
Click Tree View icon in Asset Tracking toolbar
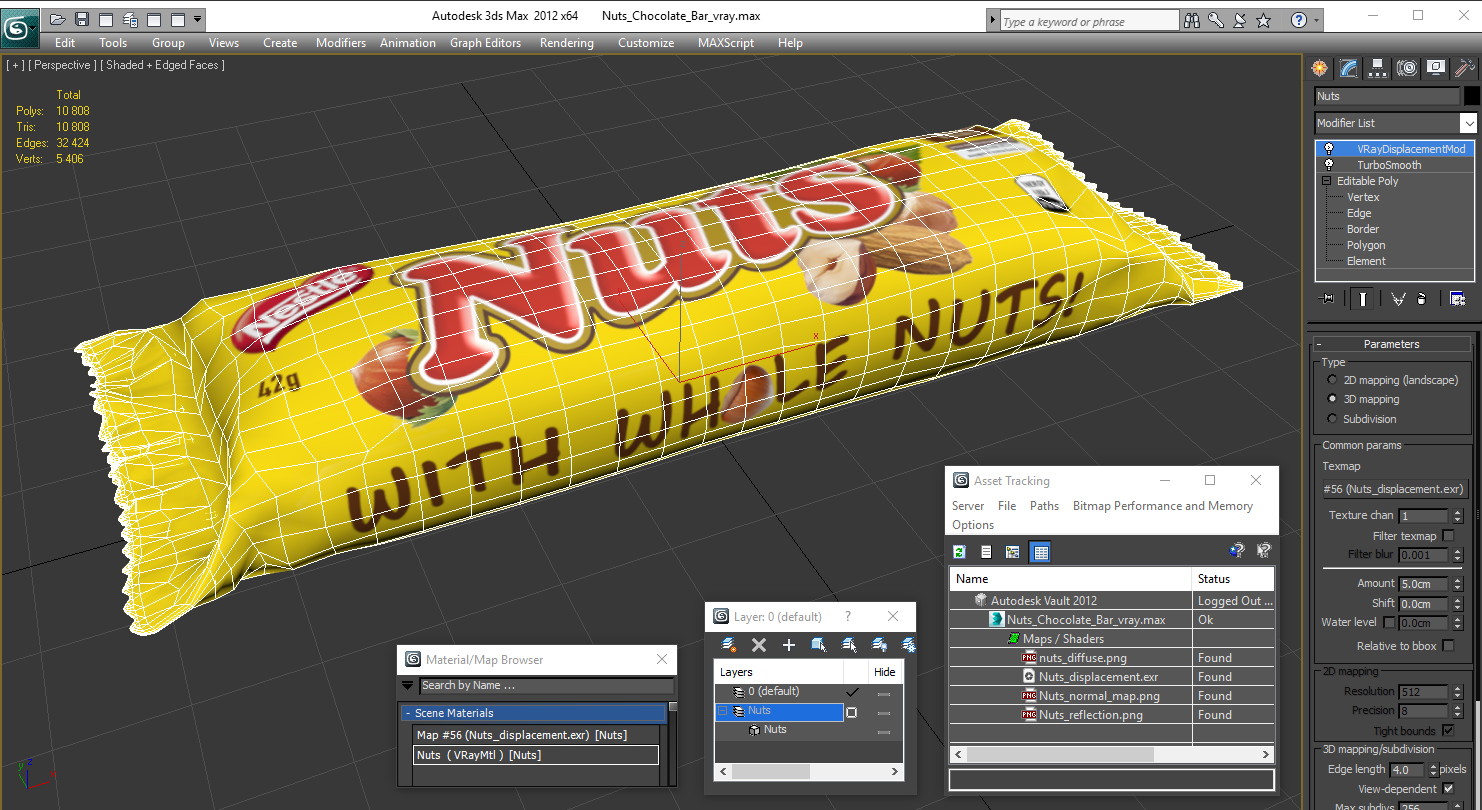coord(1013,552)
